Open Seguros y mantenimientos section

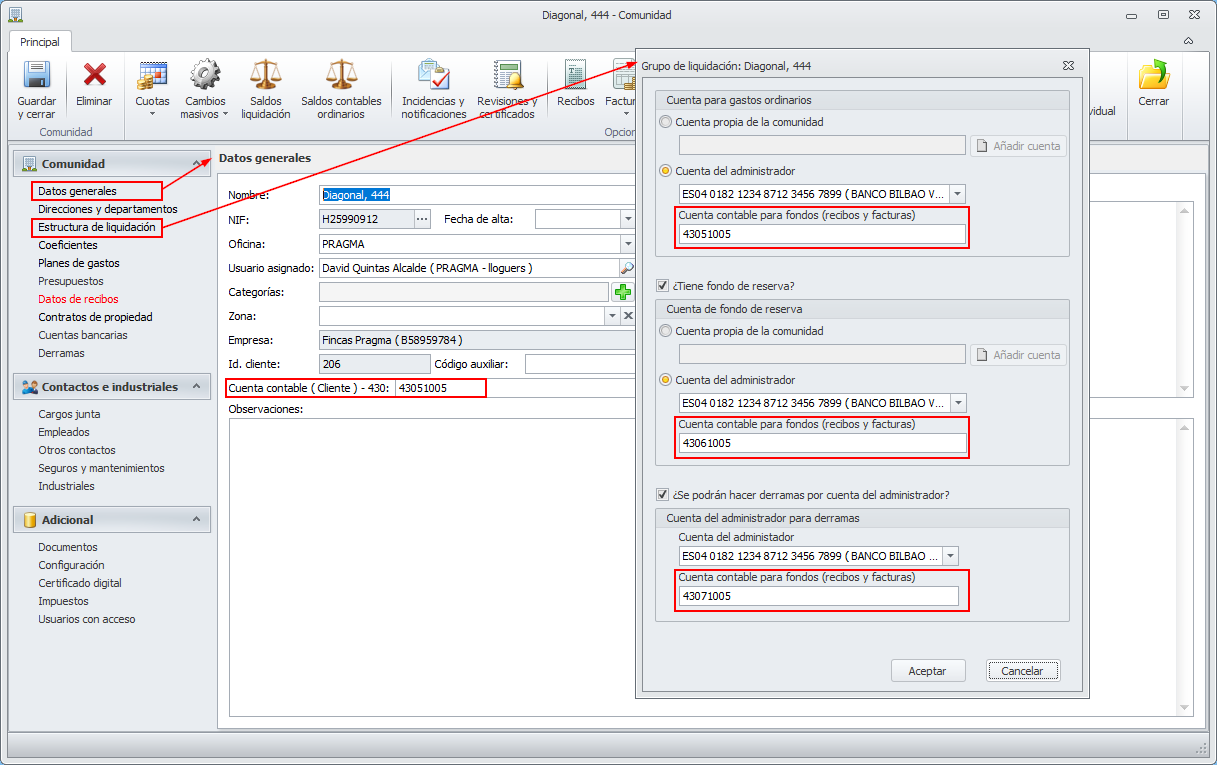coord(101,468)
